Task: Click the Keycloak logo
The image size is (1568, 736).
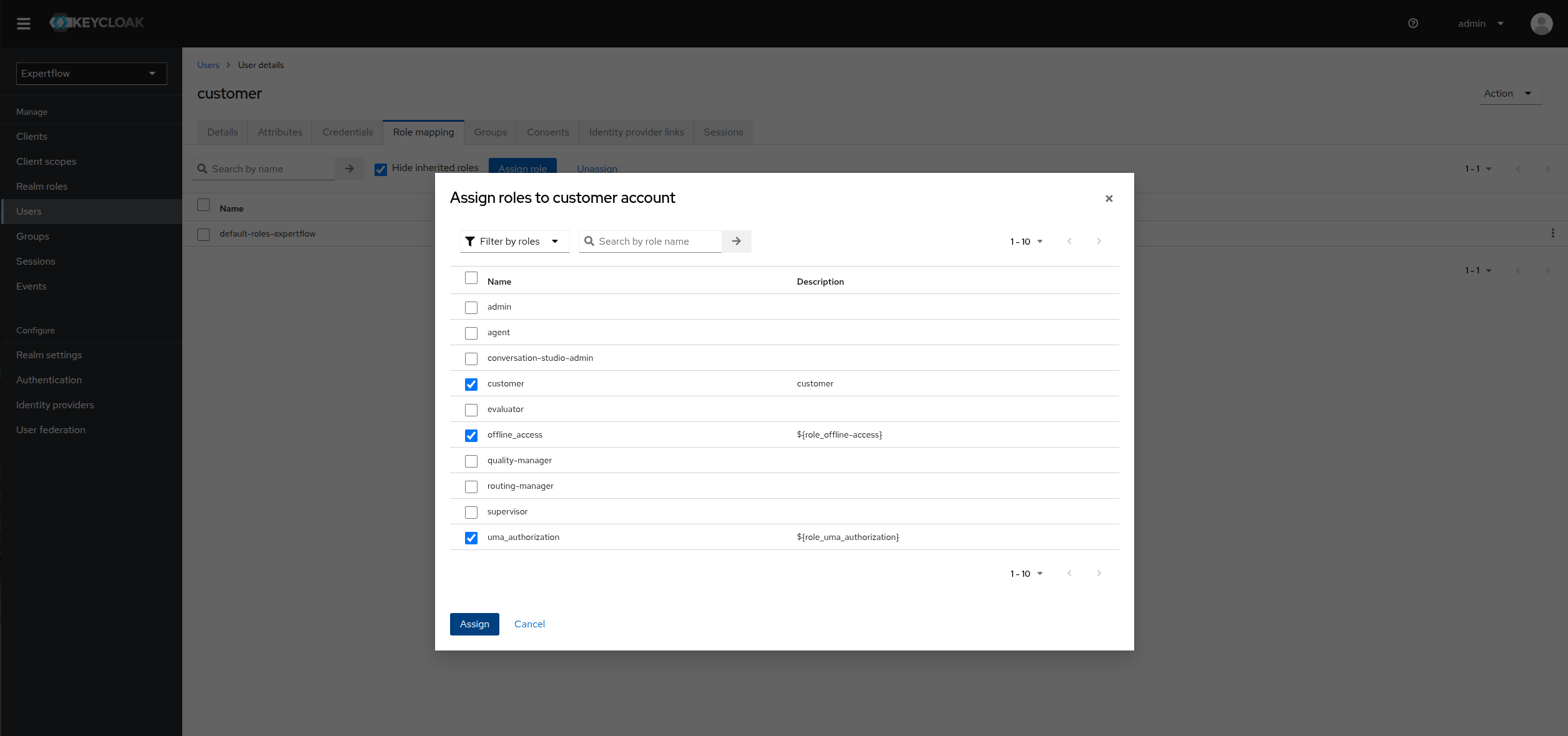Action: click(x=97, y=23)
